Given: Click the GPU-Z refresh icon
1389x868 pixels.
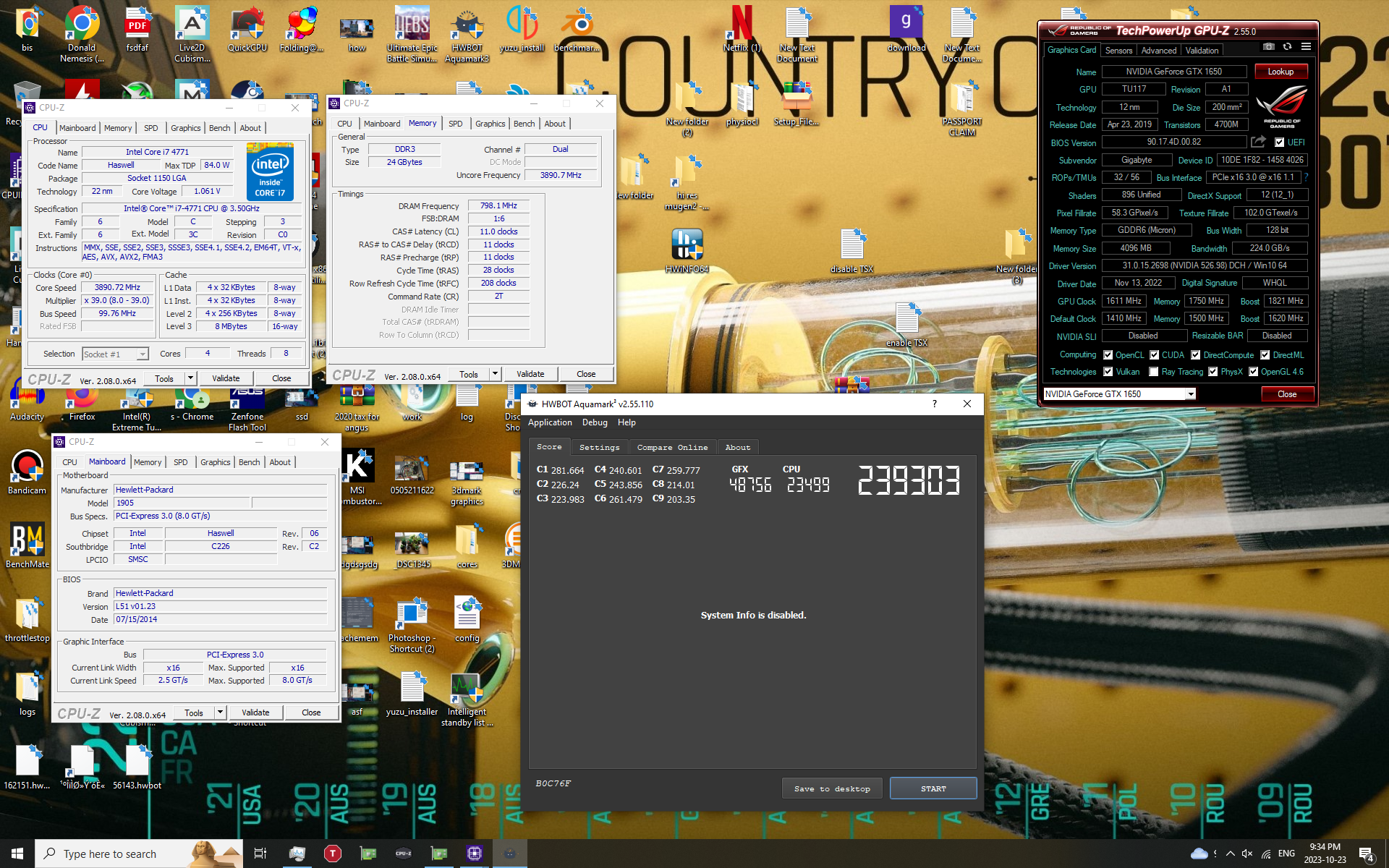Looking at the screenshot, I should 1287,47.
